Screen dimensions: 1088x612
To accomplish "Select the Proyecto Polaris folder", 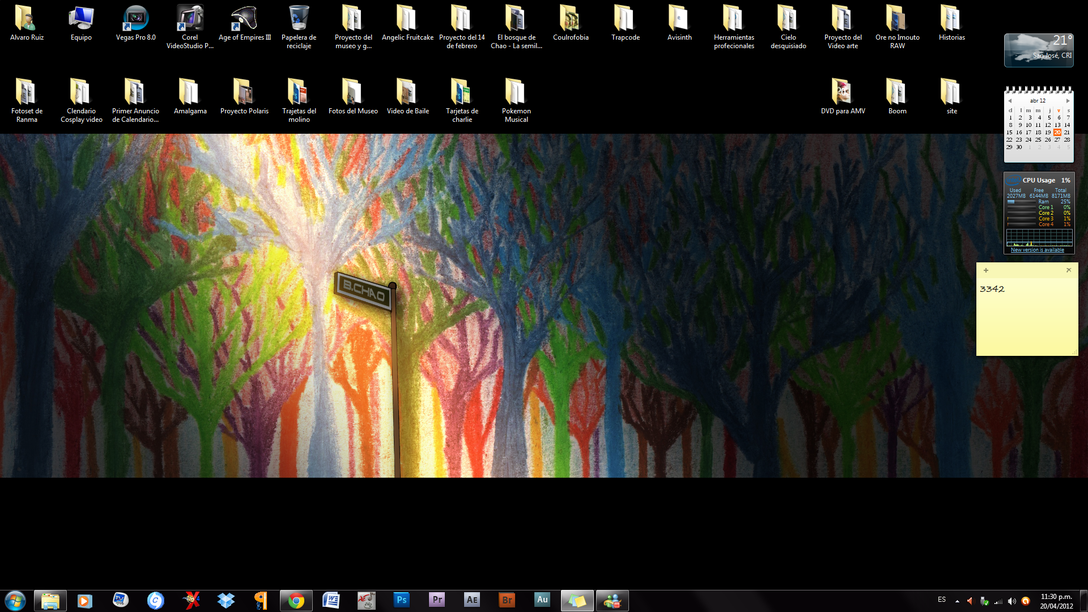I will 244,96.
